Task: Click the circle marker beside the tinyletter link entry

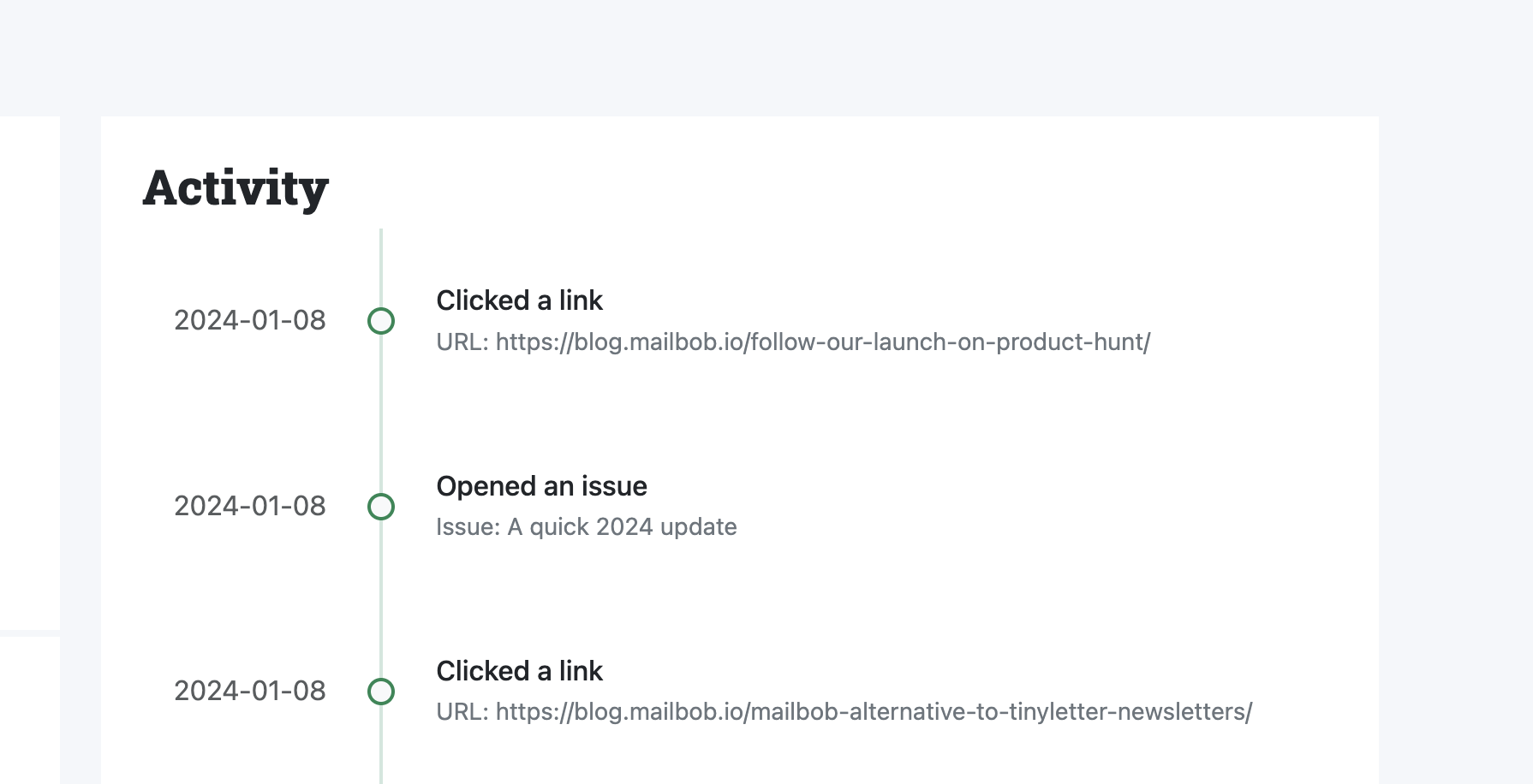Action: click(381, 692)
